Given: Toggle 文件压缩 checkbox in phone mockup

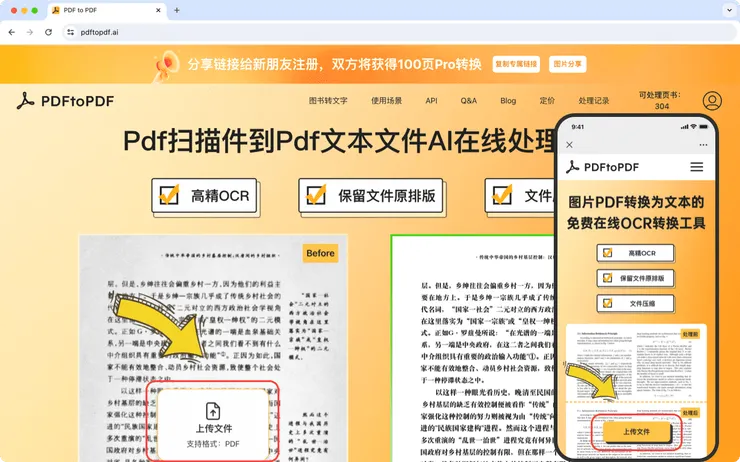Looking at the screenshot, I should [x=607, y=303].
